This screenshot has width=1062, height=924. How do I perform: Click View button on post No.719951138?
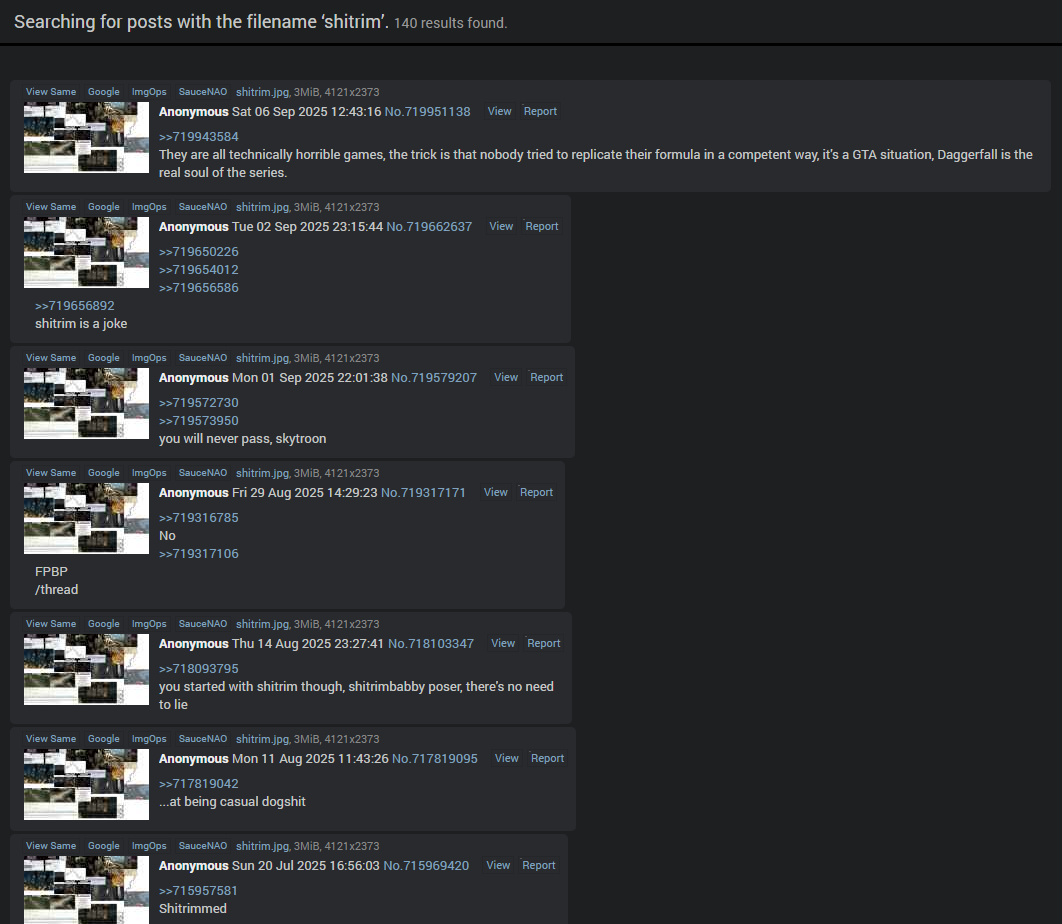500,112
